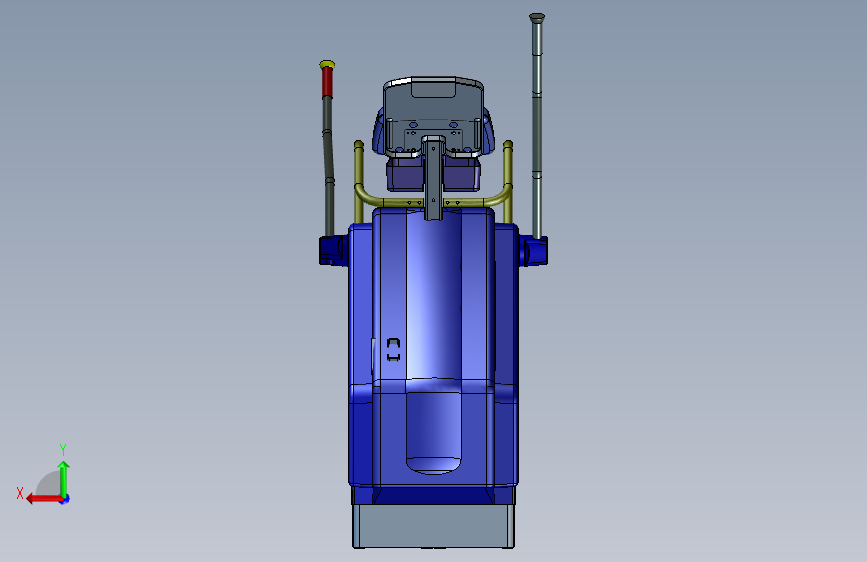Viewport: 867px width, 562px height.
Task: Select the tall gray rod on the right
Action: [x=536, y=126]
